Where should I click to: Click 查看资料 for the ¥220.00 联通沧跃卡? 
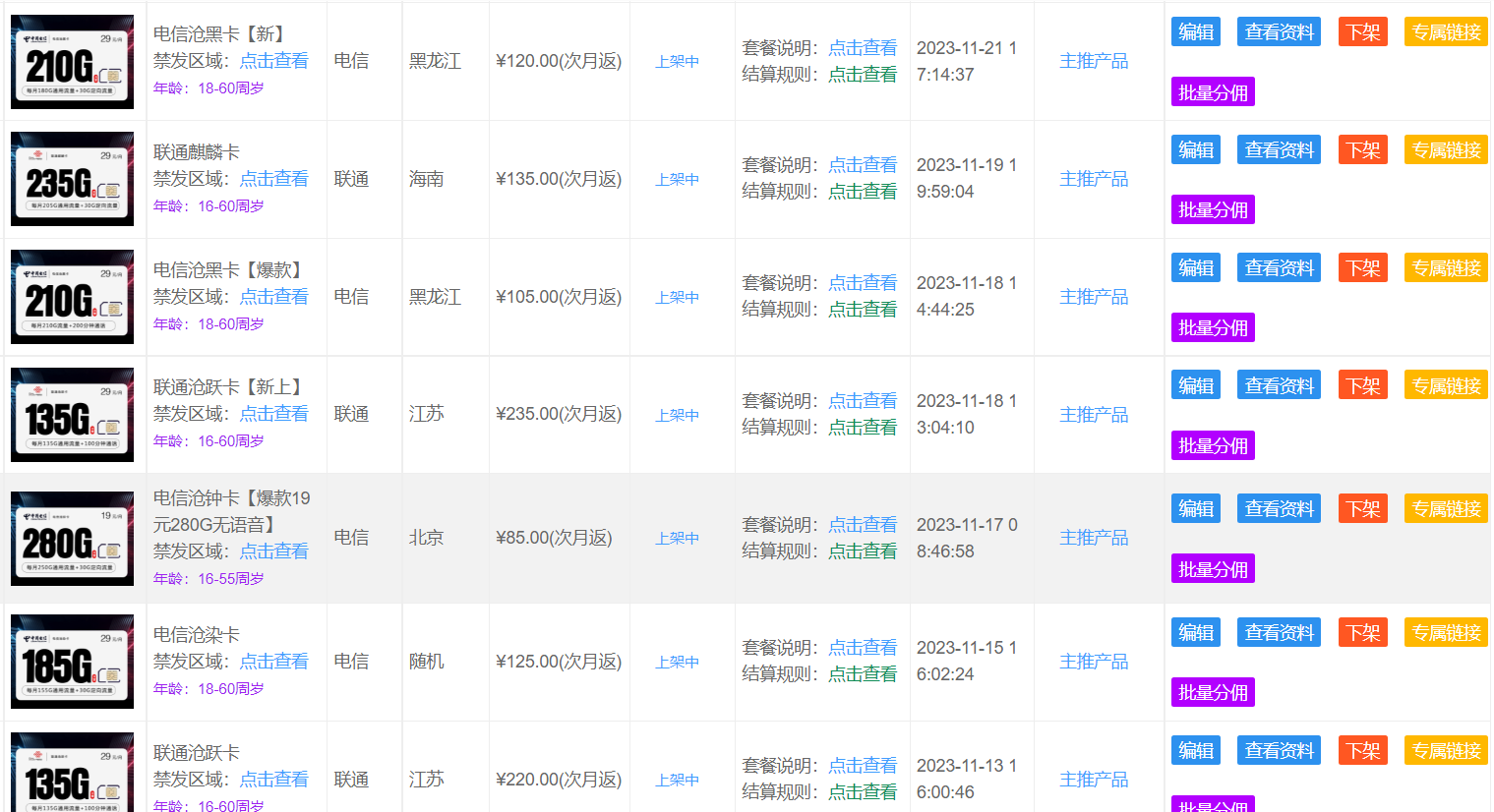click(x=1279, y=751)
